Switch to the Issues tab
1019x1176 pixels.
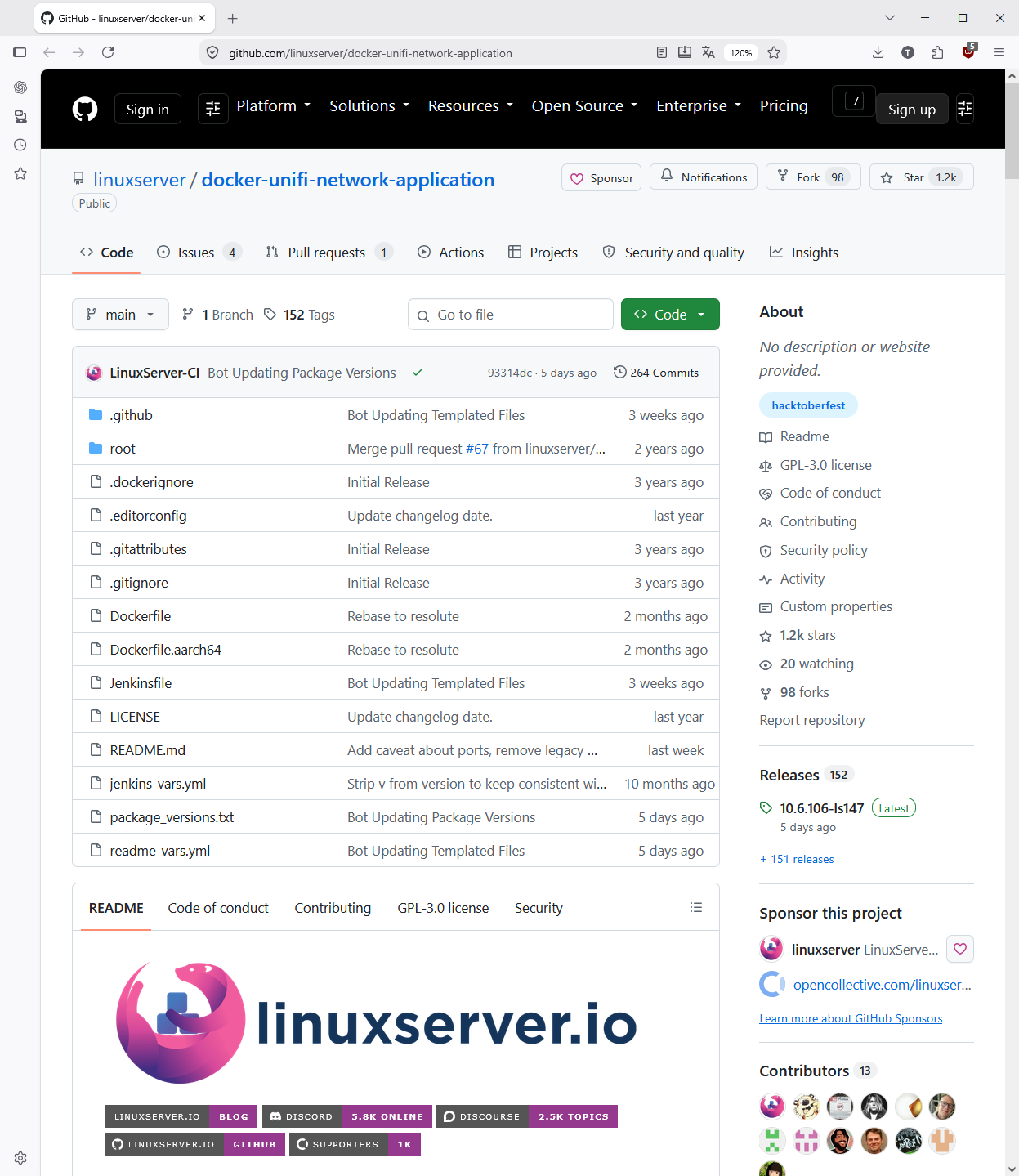[x=199, y=253]
